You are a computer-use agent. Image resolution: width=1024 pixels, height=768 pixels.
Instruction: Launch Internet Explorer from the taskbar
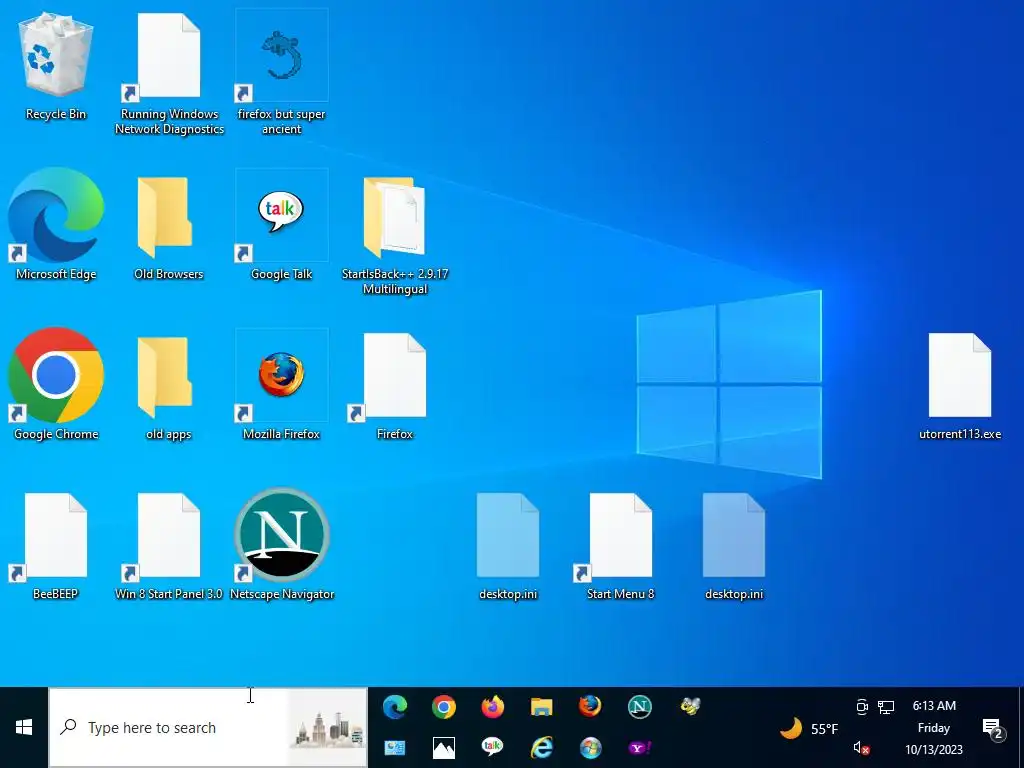coord(541,747)
